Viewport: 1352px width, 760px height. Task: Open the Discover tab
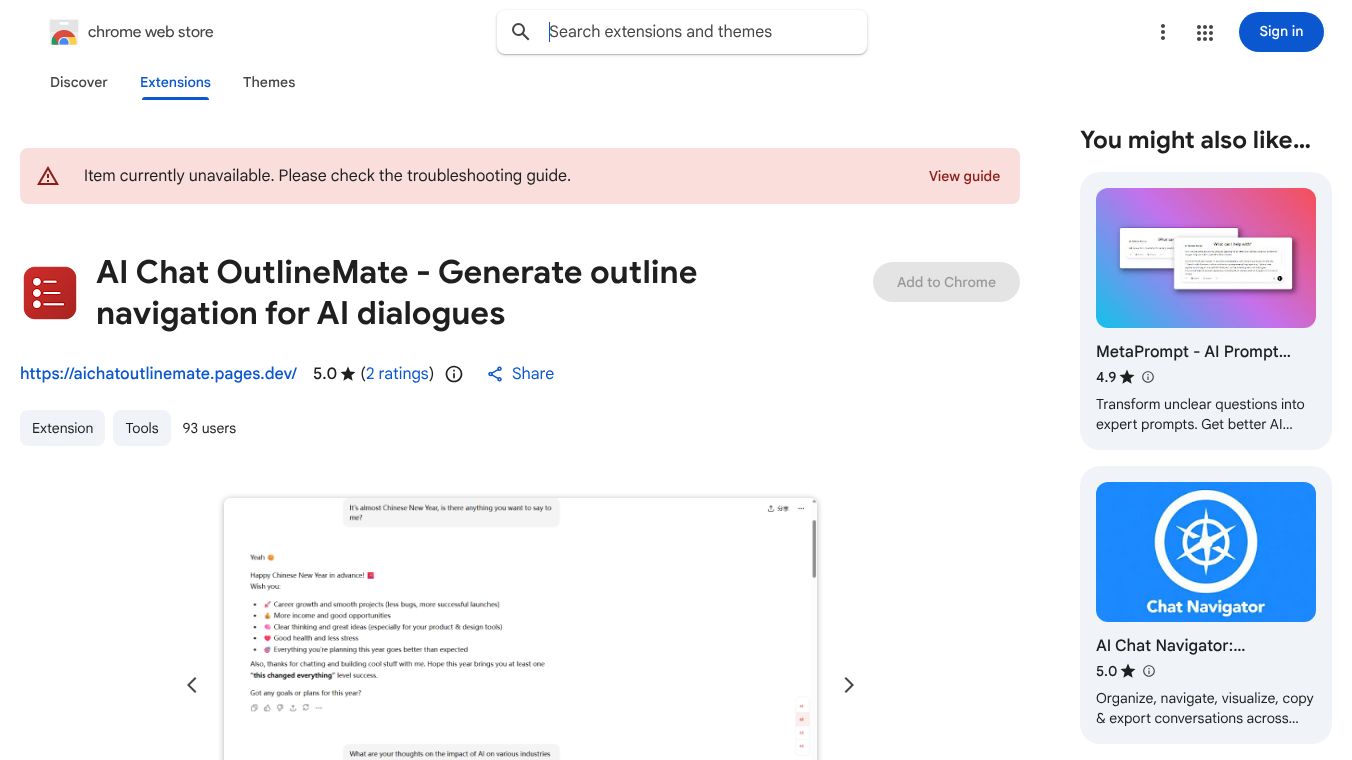[78, 82]
